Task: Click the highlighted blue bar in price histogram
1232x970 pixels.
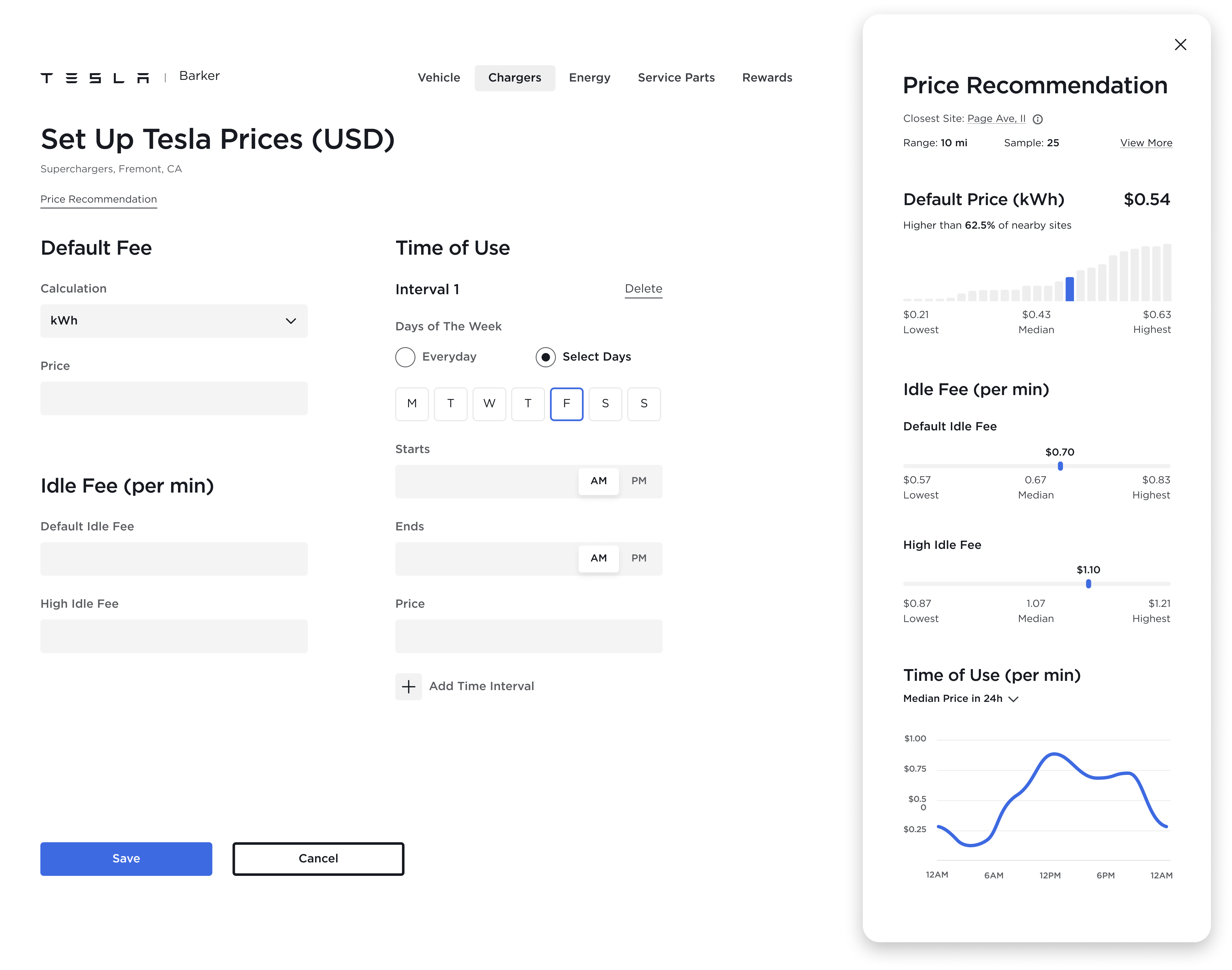Action: pos(1069,289)
